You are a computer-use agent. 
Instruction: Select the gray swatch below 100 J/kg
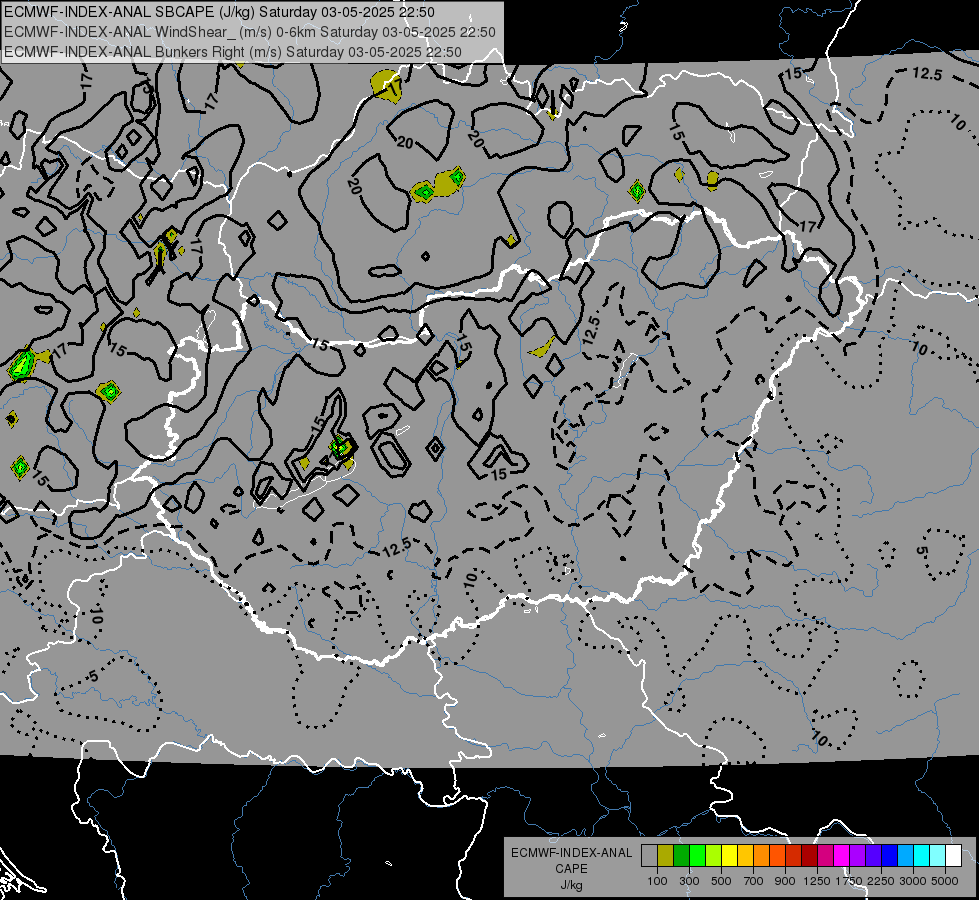click(x=649, y=855)
